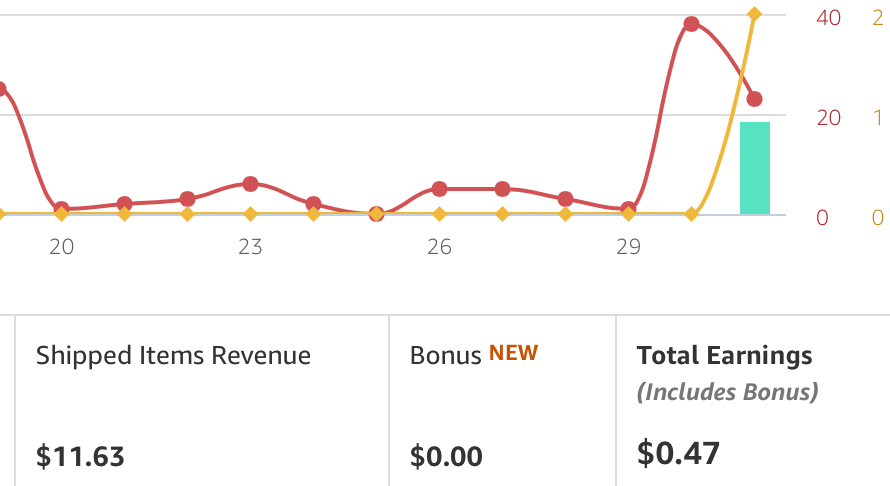Click the x-axis date label 26
Viewport: 890px width, 486px height.
pyautogui.click(x=439, y=247)
